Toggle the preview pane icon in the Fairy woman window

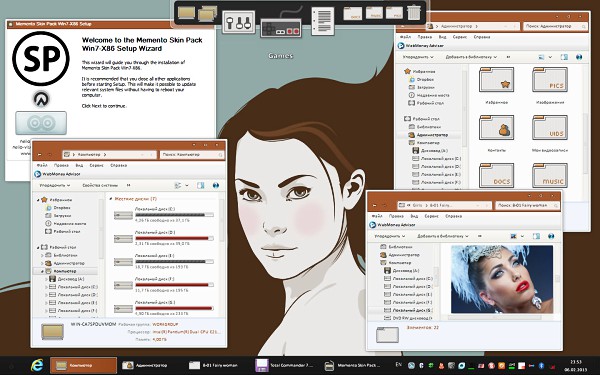coord(536,236)
